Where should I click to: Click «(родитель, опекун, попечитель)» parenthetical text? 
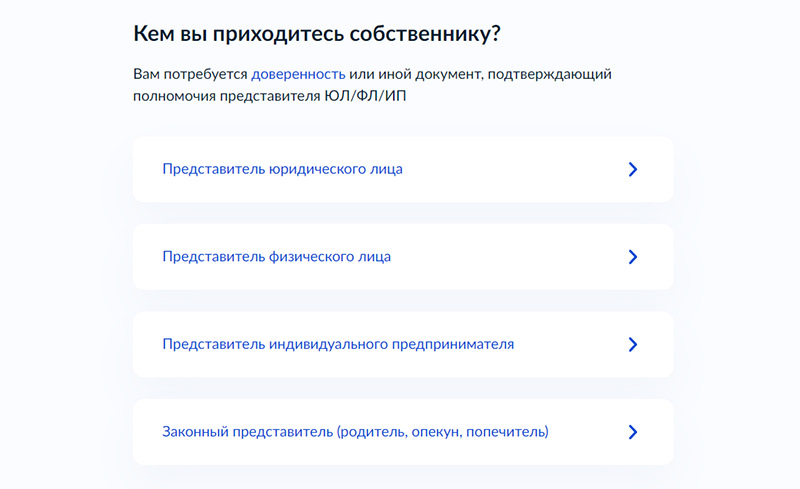pyautogui.click(x=442, y=432)
